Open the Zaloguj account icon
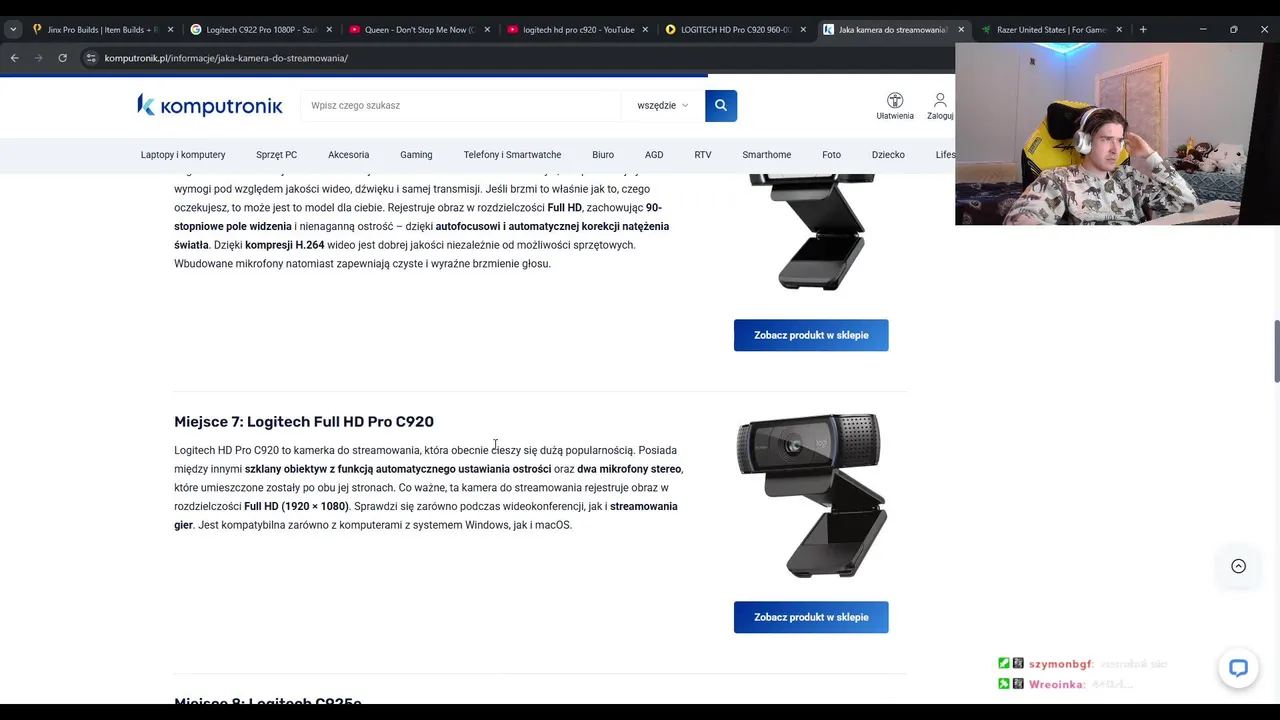 click(940, 106)
